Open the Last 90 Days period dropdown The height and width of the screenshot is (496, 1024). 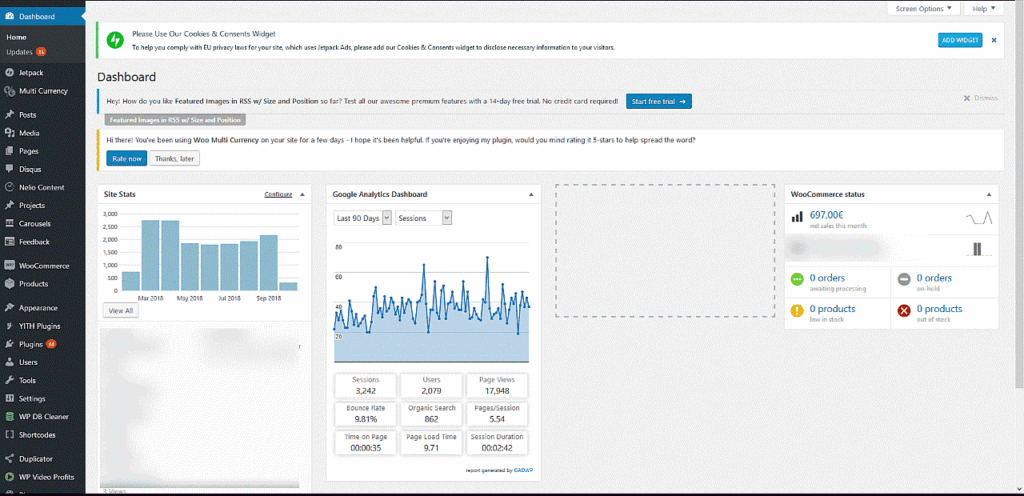362,218
